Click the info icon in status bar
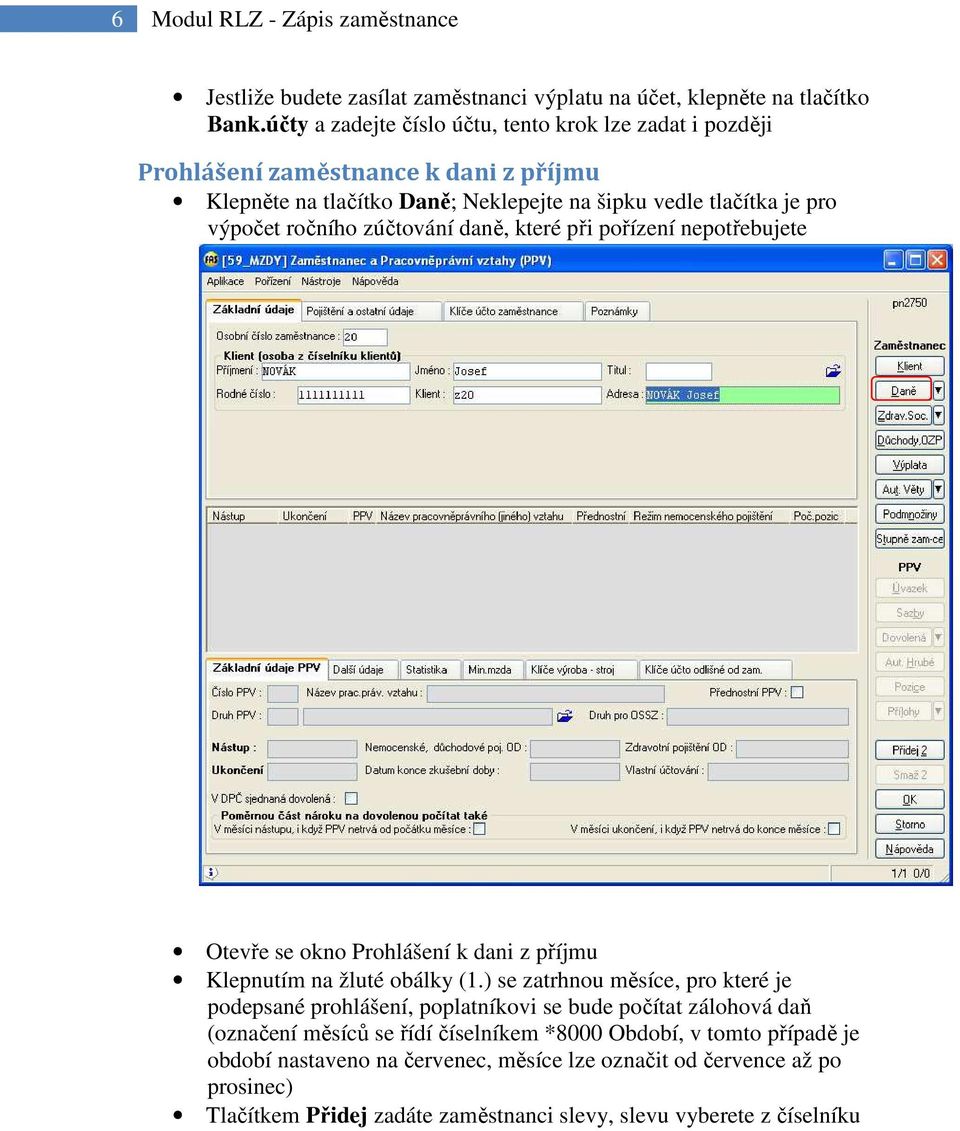The width and height of the screenshot is (960, 1131). point(211,873)
